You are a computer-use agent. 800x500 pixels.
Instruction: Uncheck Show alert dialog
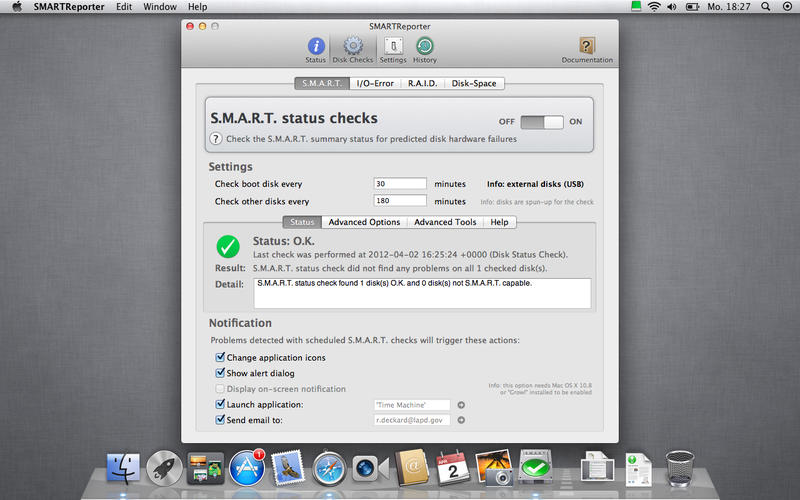220,373
